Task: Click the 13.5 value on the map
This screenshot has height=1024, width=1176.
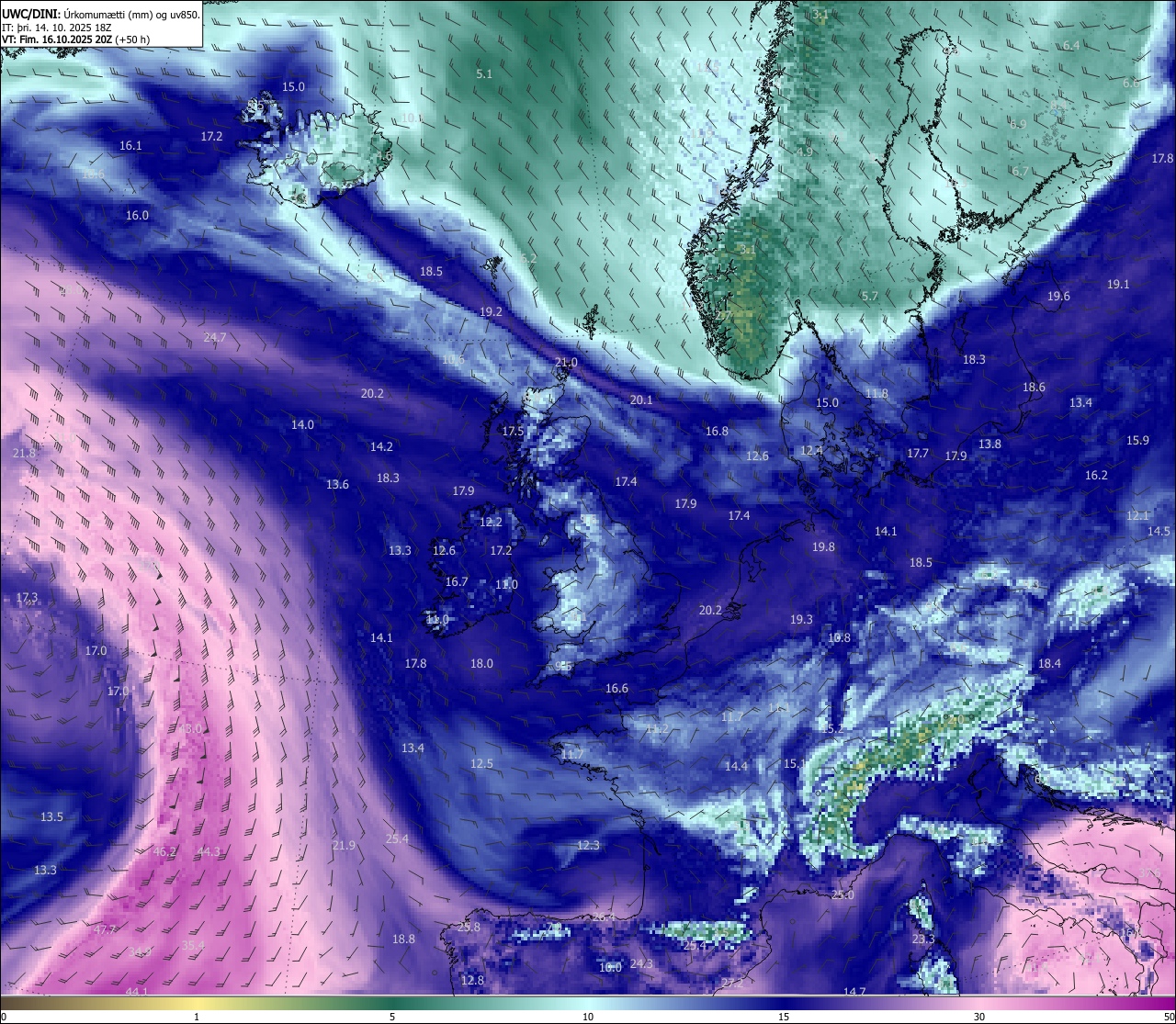Action: point(51,816)
